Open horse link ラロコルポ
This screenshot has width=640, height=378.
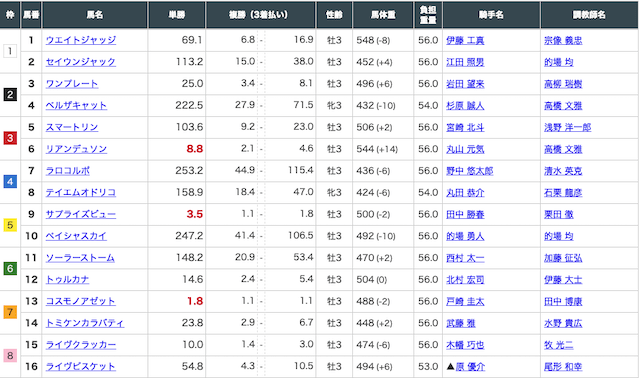[x=68, y=171]
